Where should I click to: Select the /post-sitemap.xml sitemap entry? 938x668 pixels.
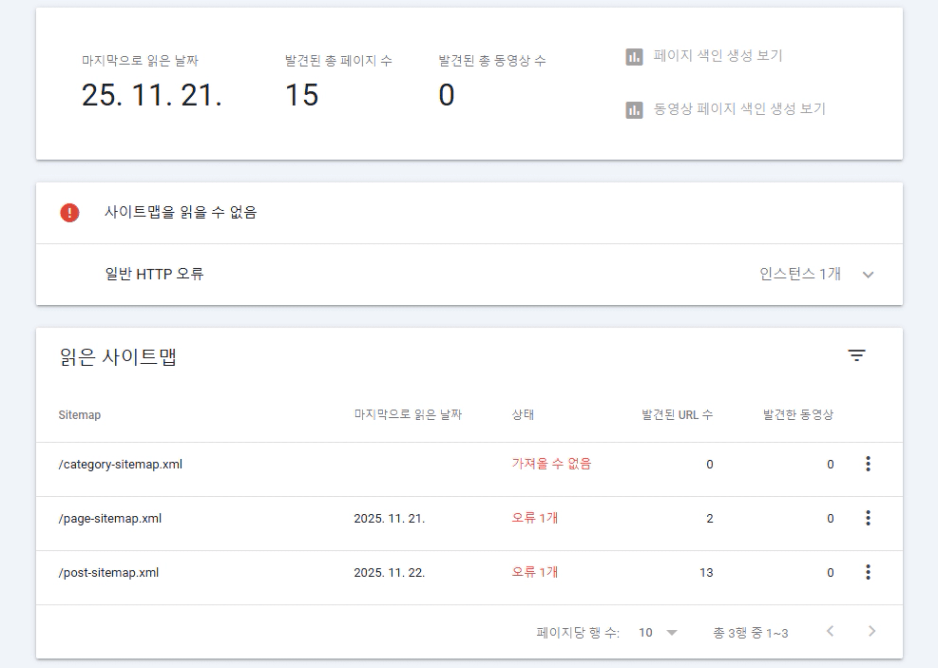pyautogui.click(x=110, y=573)
